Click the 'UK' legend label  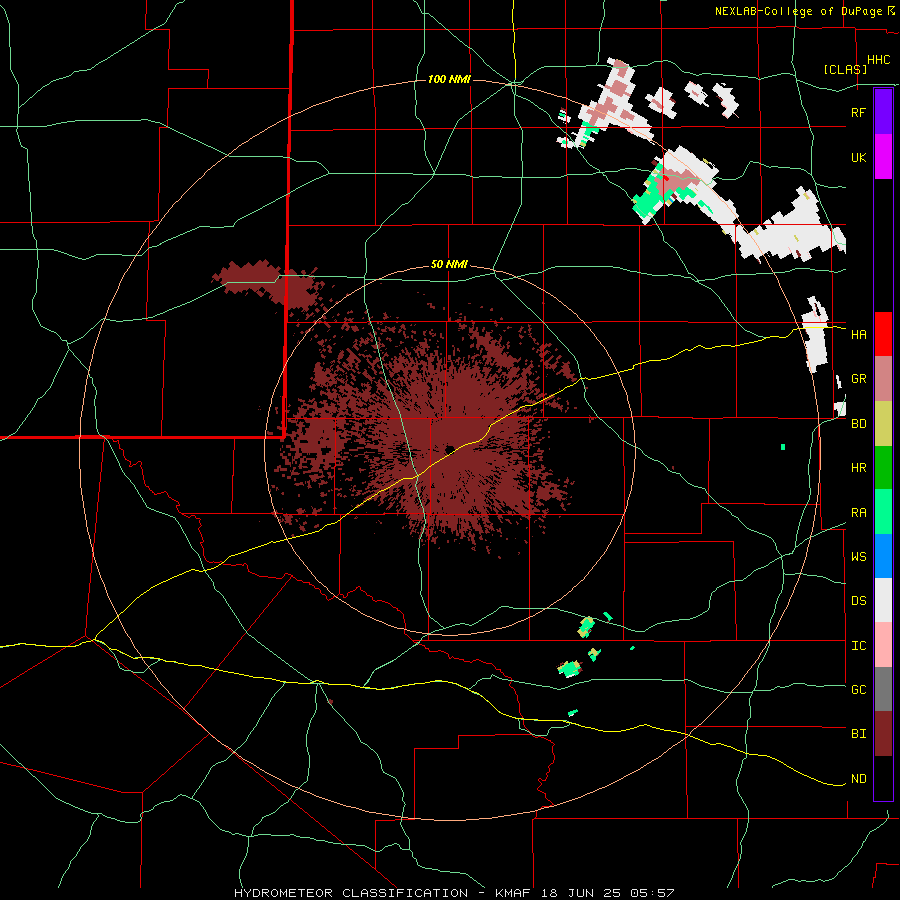858,157
